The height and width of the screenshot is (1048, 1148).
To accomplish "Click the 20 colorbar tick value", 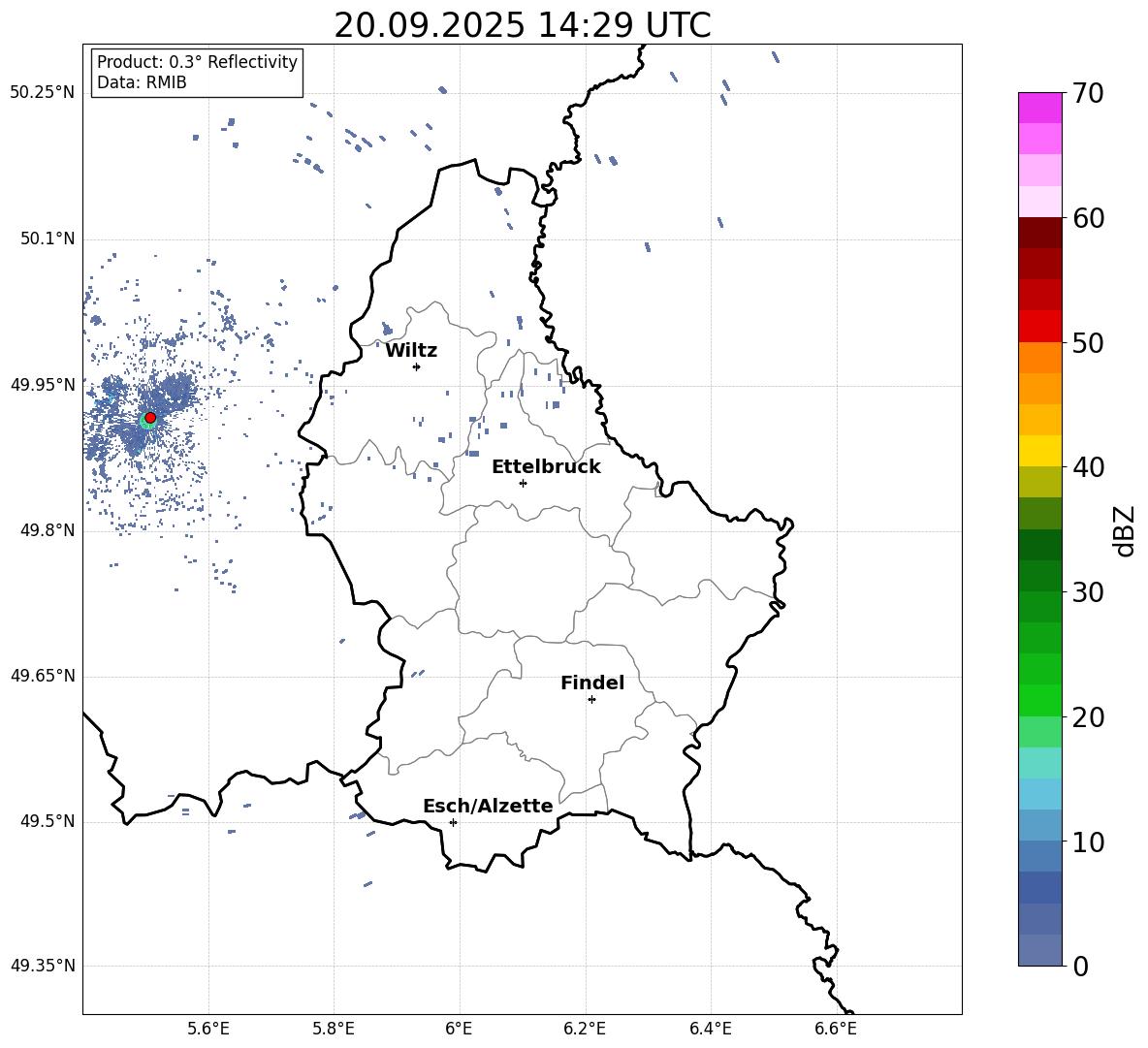I will (x=1088, y=717).
